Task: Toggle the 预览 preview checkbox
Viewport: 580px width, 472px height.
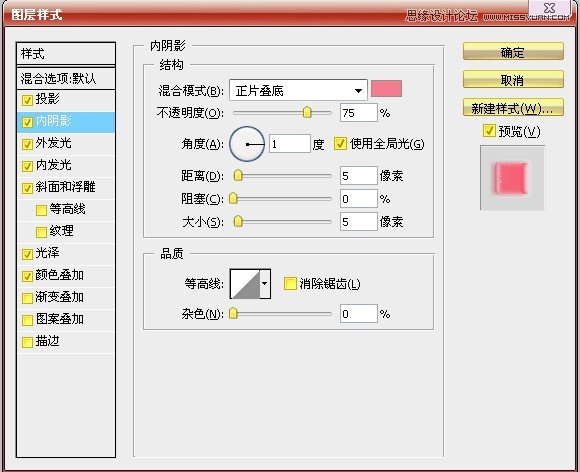Action: (x=489, y=130)
